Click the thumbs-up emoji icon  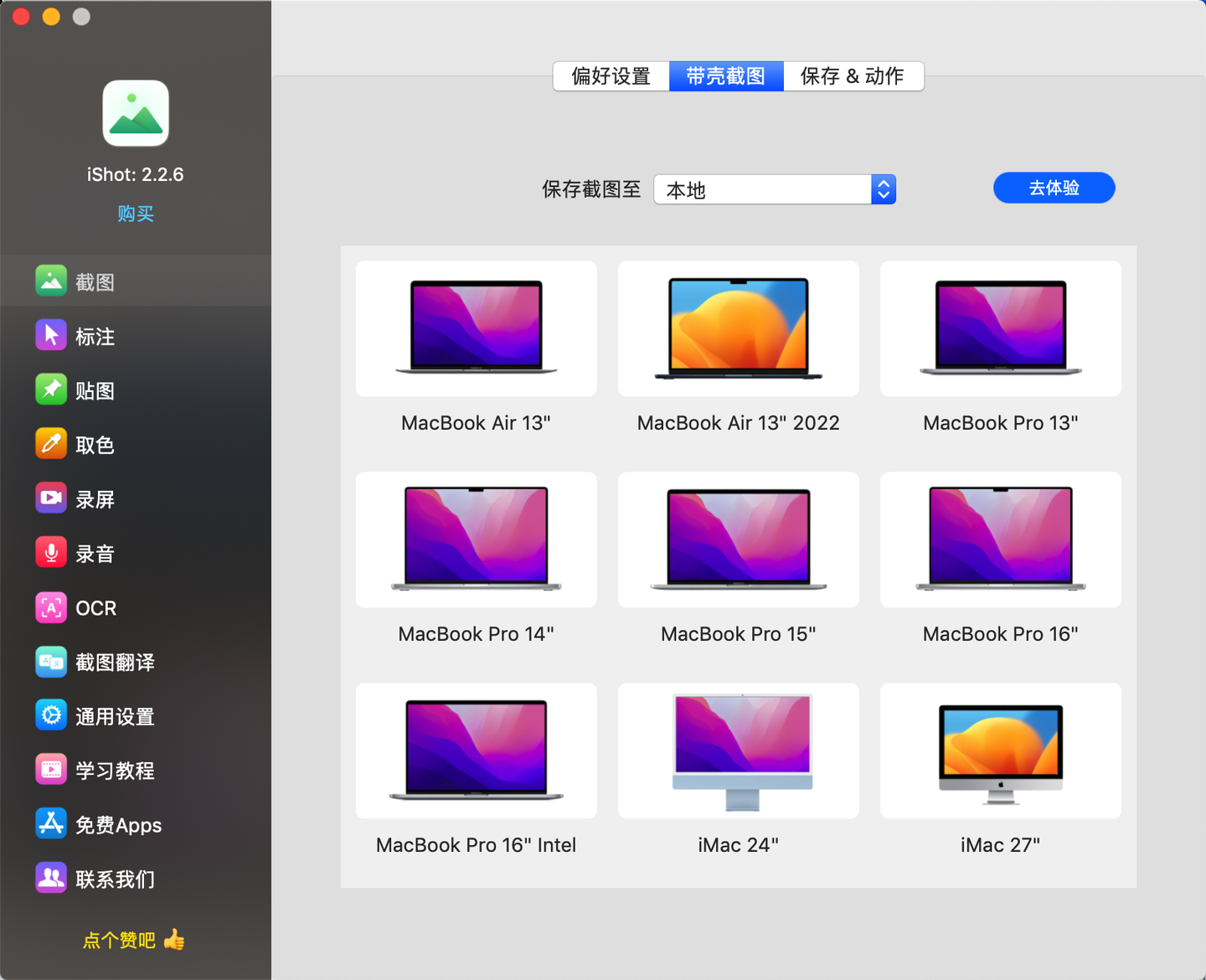(x=174, y=939)
